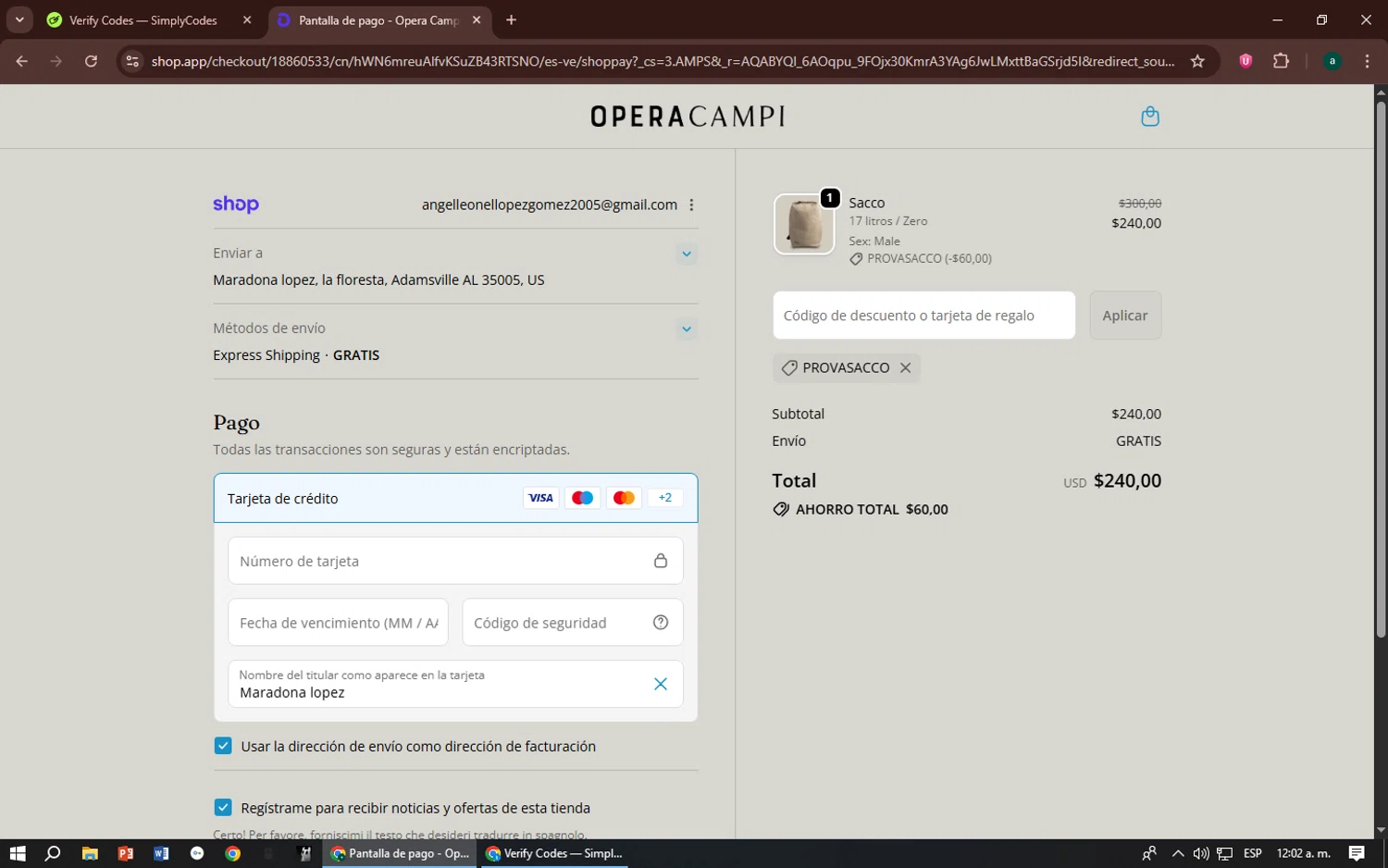Bookmark this page with the star icon

1197,61
